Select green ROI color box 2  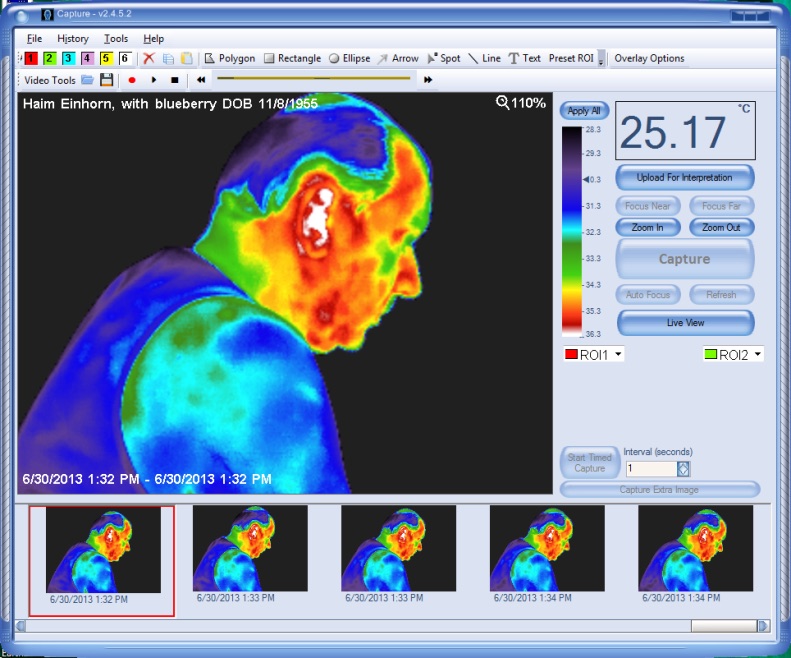click(49, 59)
